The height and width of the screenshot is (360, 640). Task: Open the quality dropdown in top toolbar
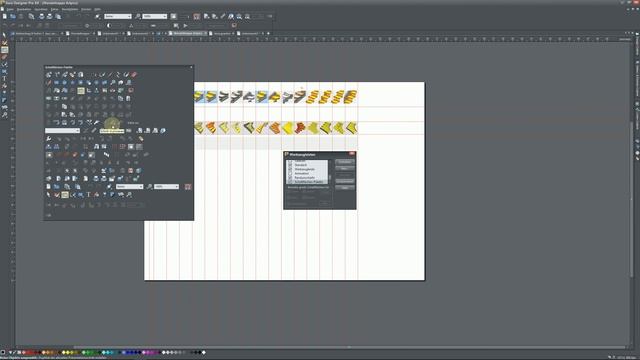click(118, 16)
